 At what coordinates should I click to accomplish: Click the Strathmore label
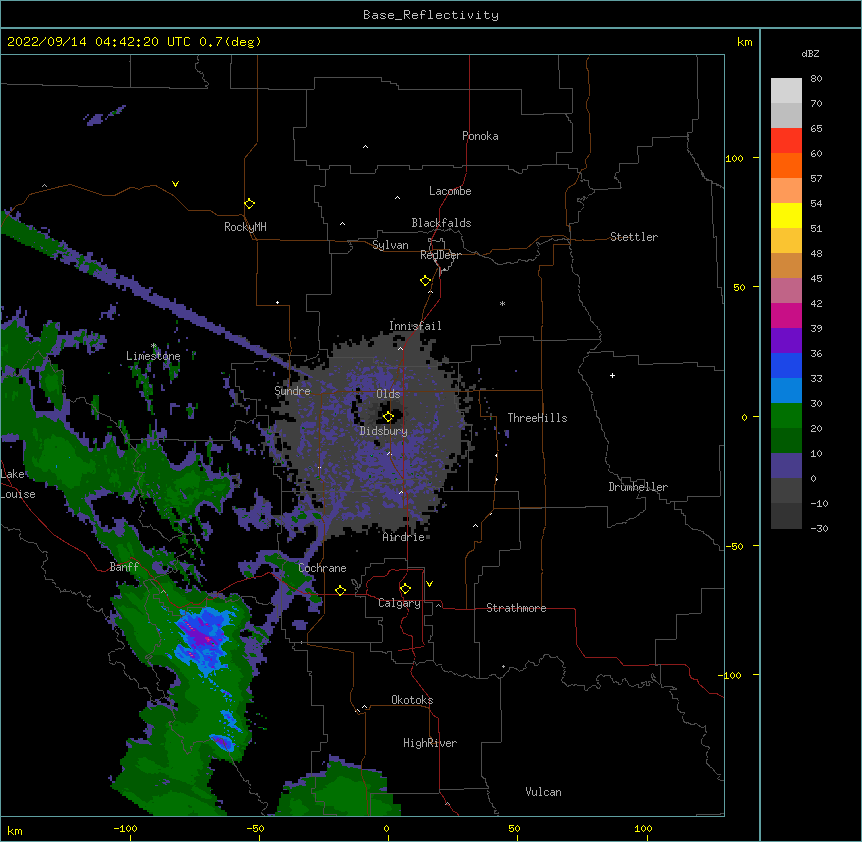(516, 608)
